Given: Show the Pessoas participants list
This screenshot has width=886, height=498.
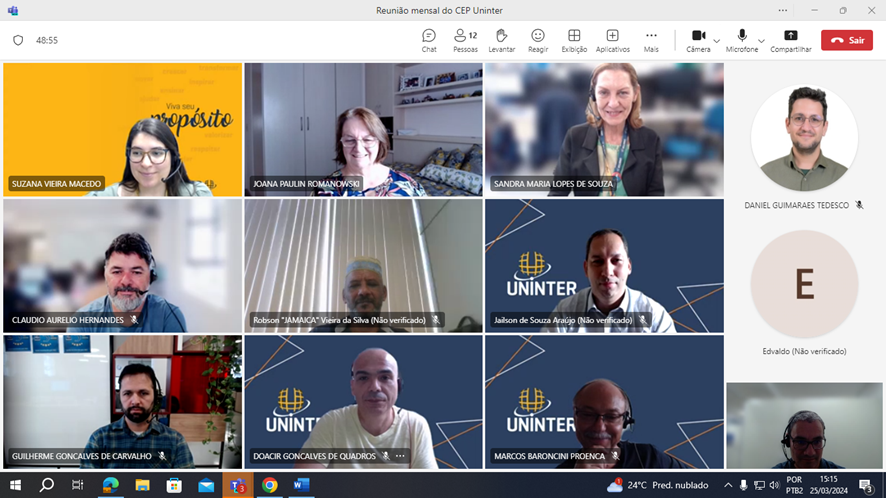Looking at the screenshot, I should click(465, 40).
